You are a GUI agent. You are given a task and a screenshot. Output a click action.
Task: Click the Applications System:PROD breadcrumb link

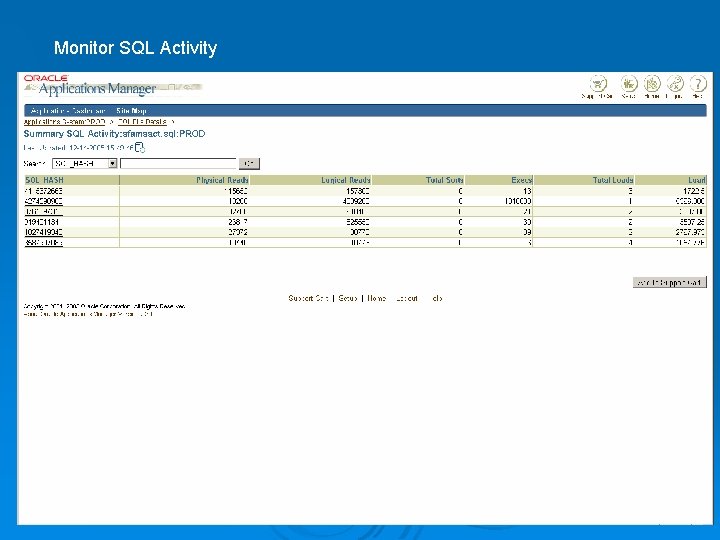[x=64, y=122]
